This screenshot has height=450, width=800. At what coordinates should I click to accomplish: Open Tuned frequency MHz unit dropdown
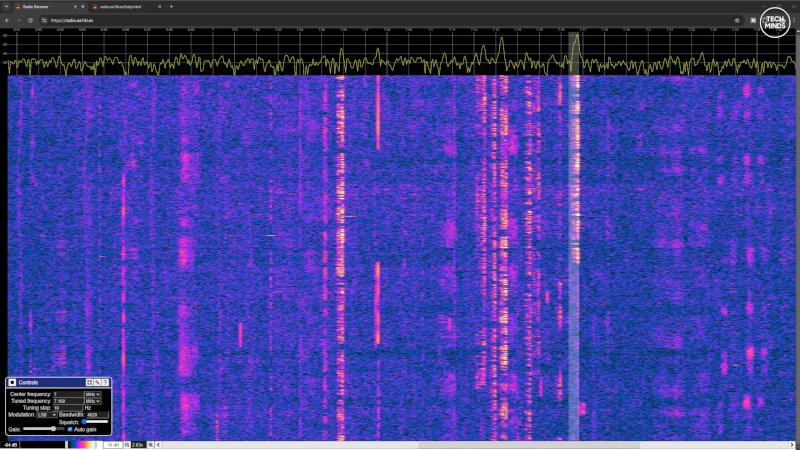coord(93,401)
